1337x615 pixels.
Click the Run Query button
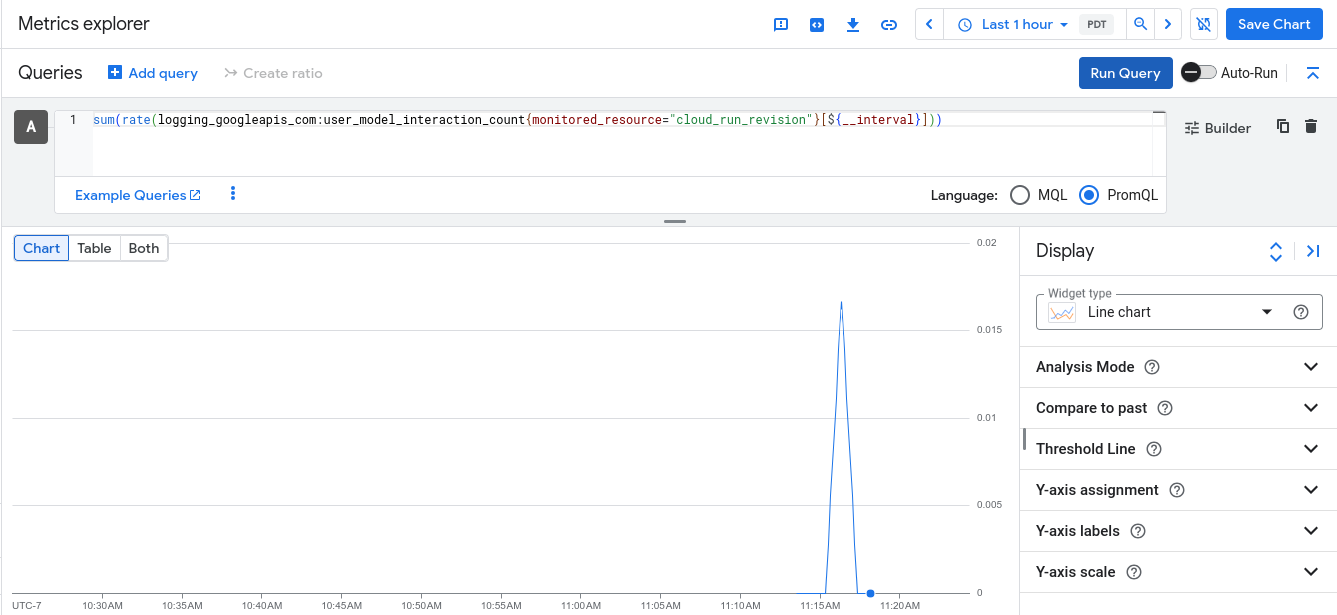tap(1125, 72)
